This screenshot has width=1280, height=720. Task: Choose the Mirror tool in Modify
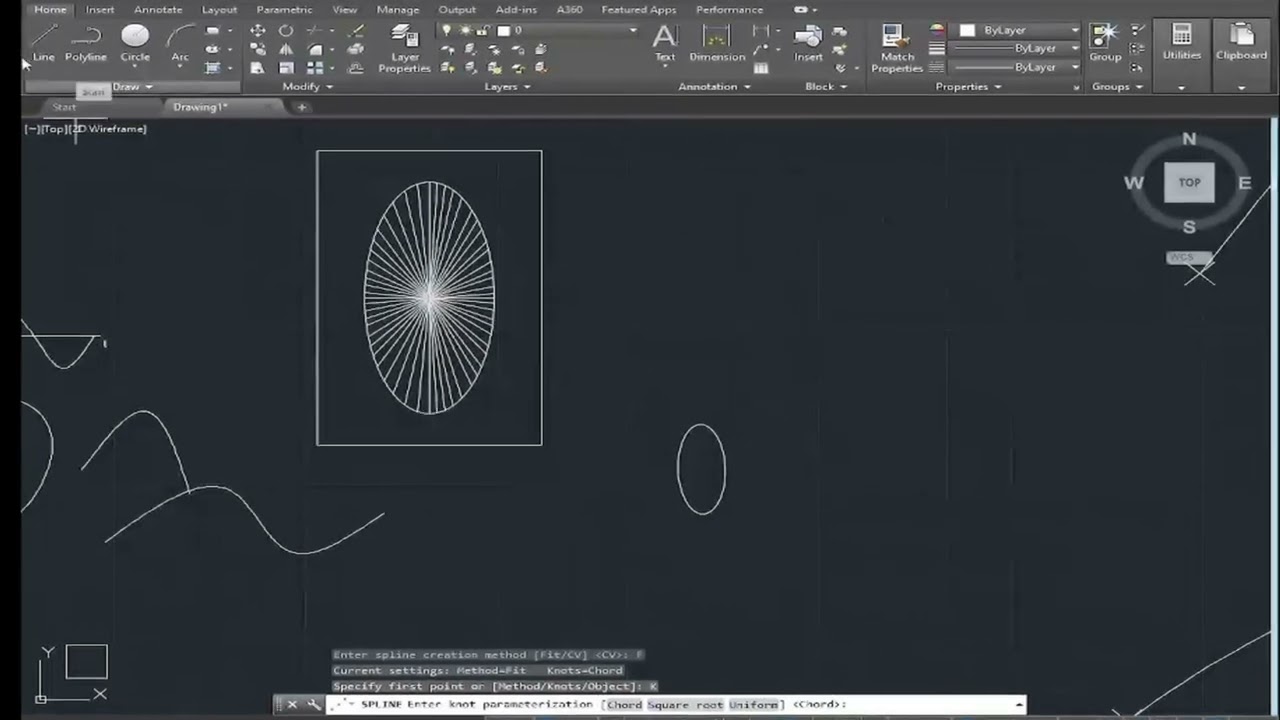[x=286, y=49]
